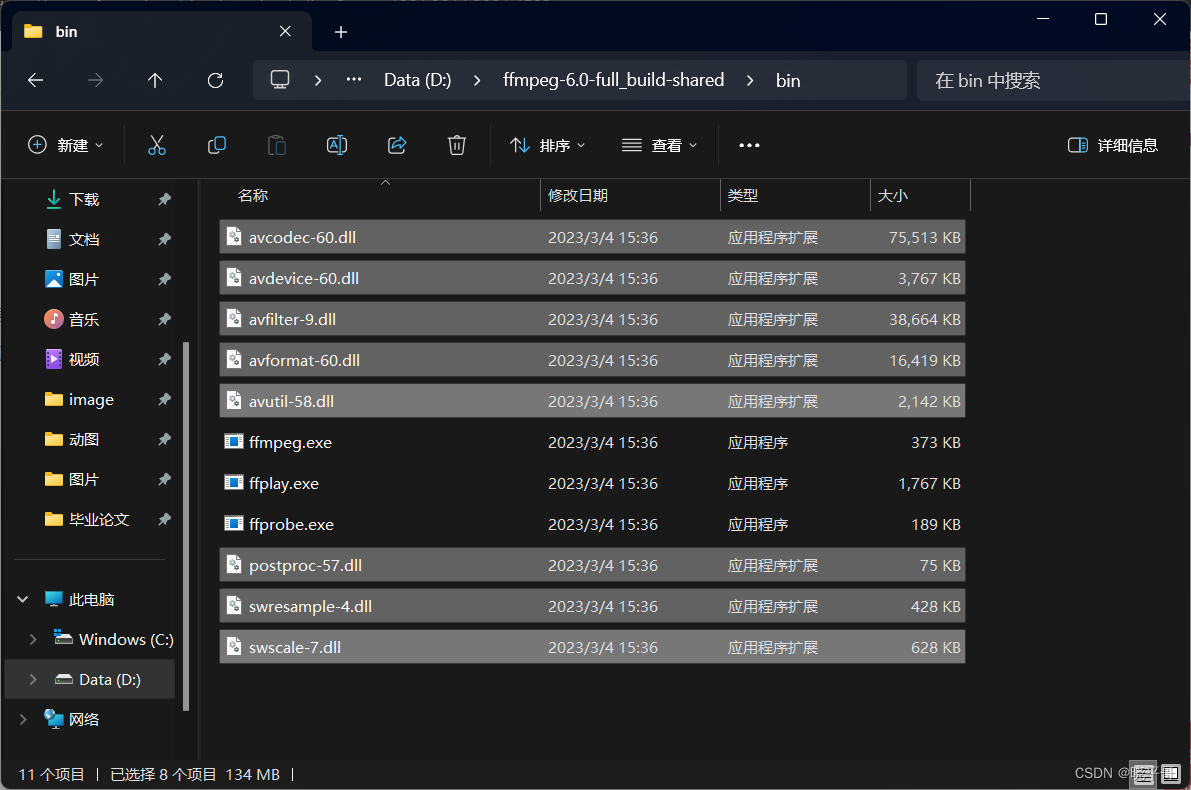
Task: Sort by 名称 column header
Action: [253, 195]
